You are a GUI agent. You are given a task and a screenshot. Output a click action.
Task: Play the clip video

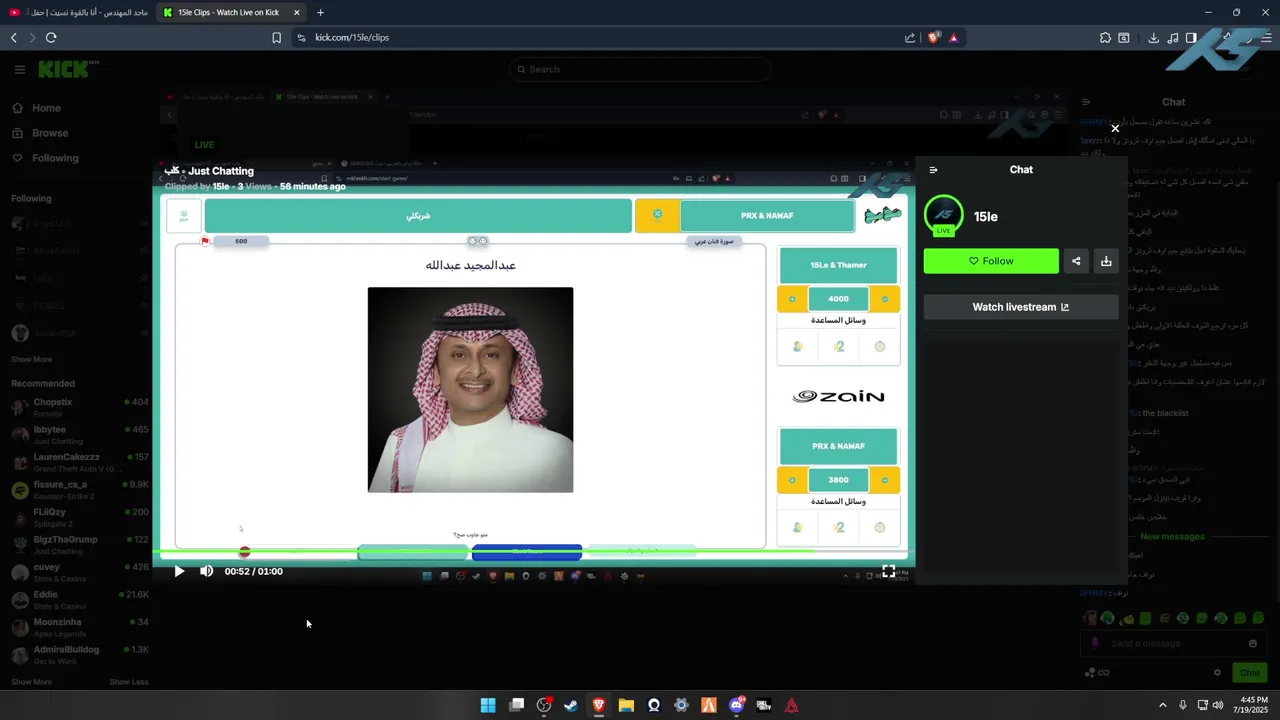pyautogui.click(x=179, y=571)
